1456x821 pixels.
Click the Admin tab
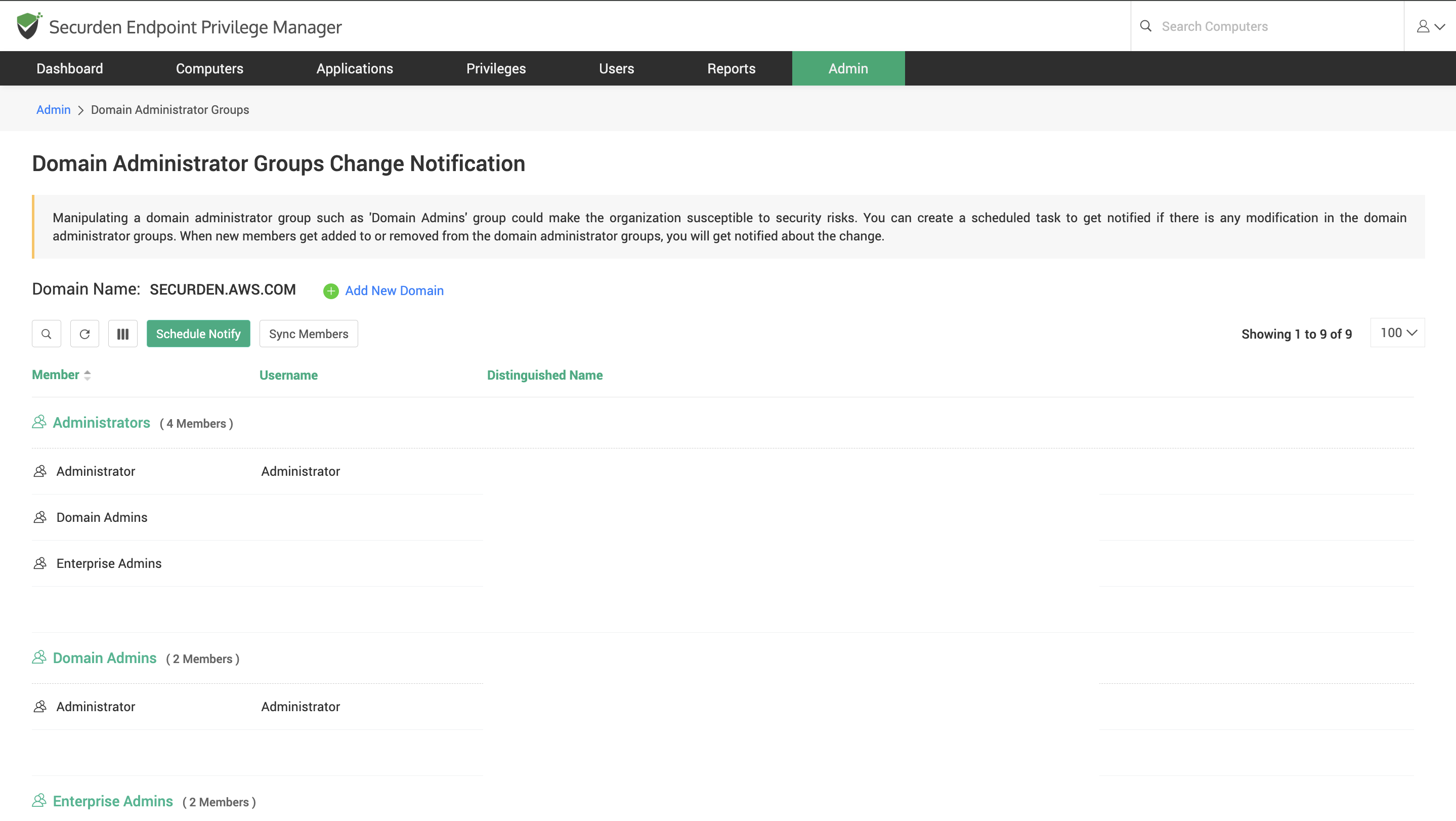click(848, 68)
